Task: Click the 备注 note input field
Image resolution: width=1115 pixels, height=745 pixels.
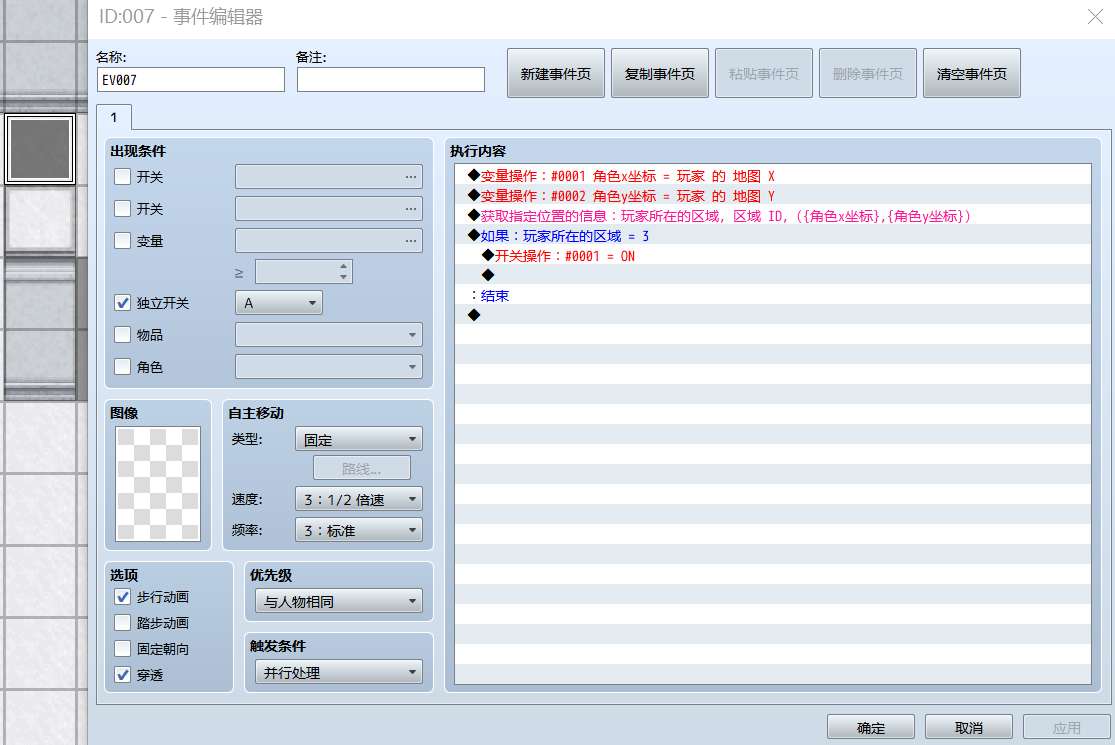Action: [390, 80]
